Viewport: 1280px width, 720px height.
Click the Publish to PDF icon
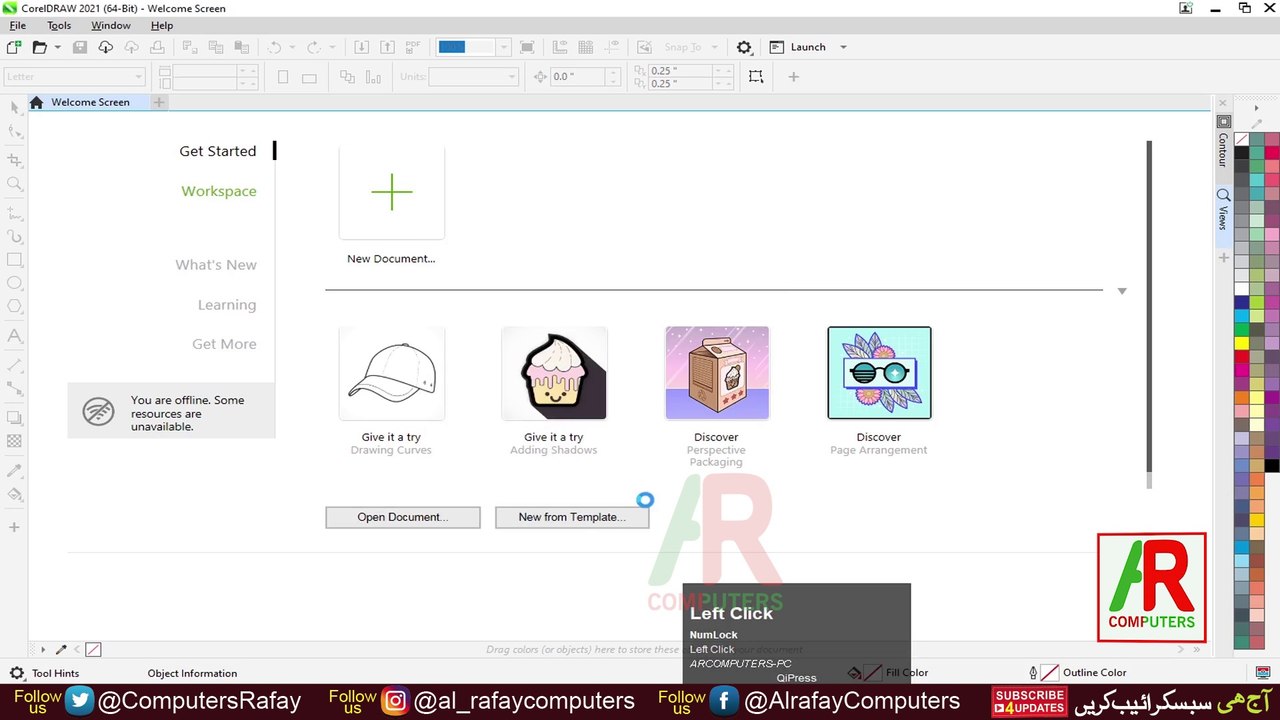(414, 47)
